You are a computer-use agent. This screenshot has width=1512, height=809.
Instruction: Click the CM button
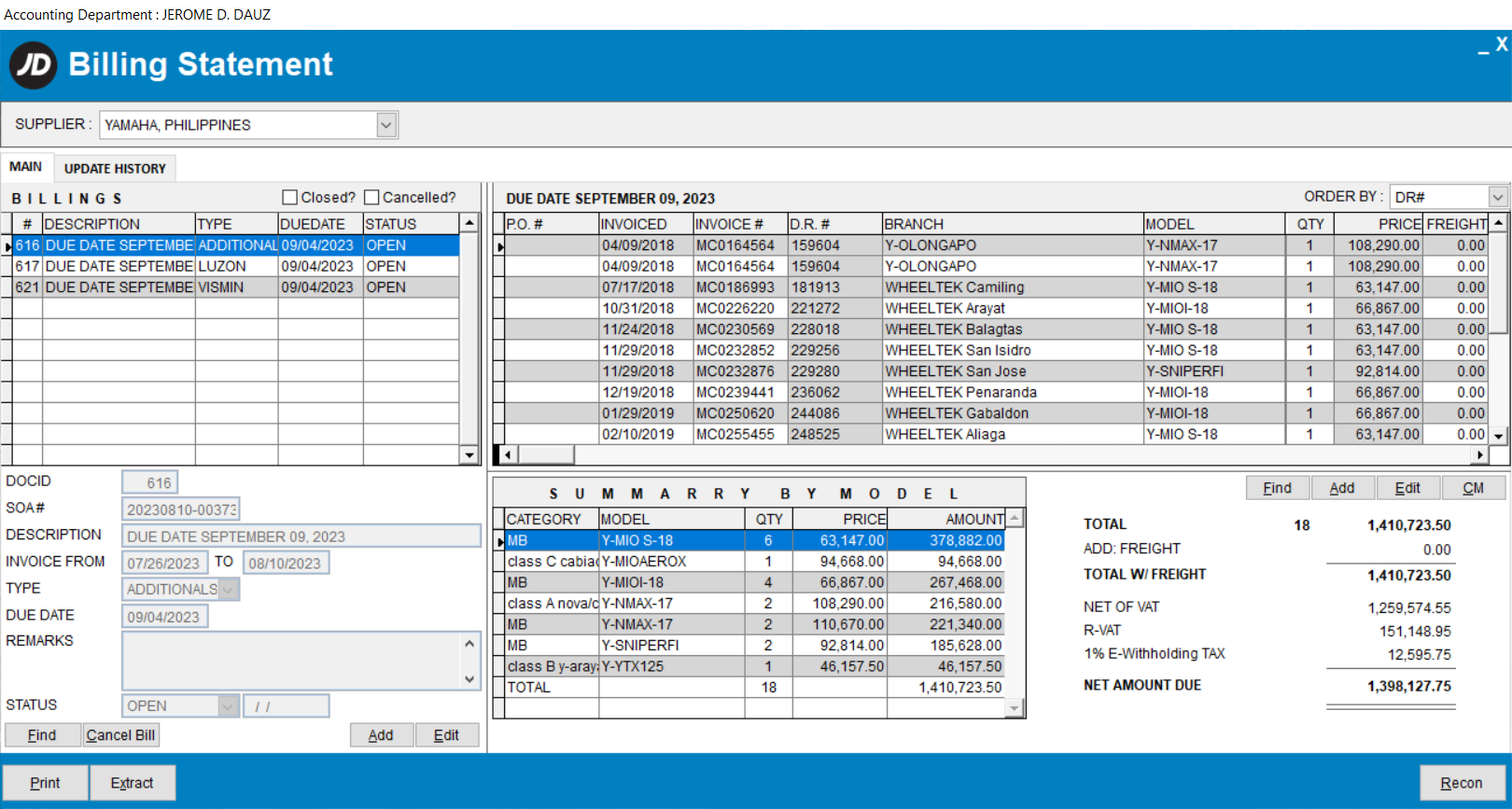pos(1473,488)
